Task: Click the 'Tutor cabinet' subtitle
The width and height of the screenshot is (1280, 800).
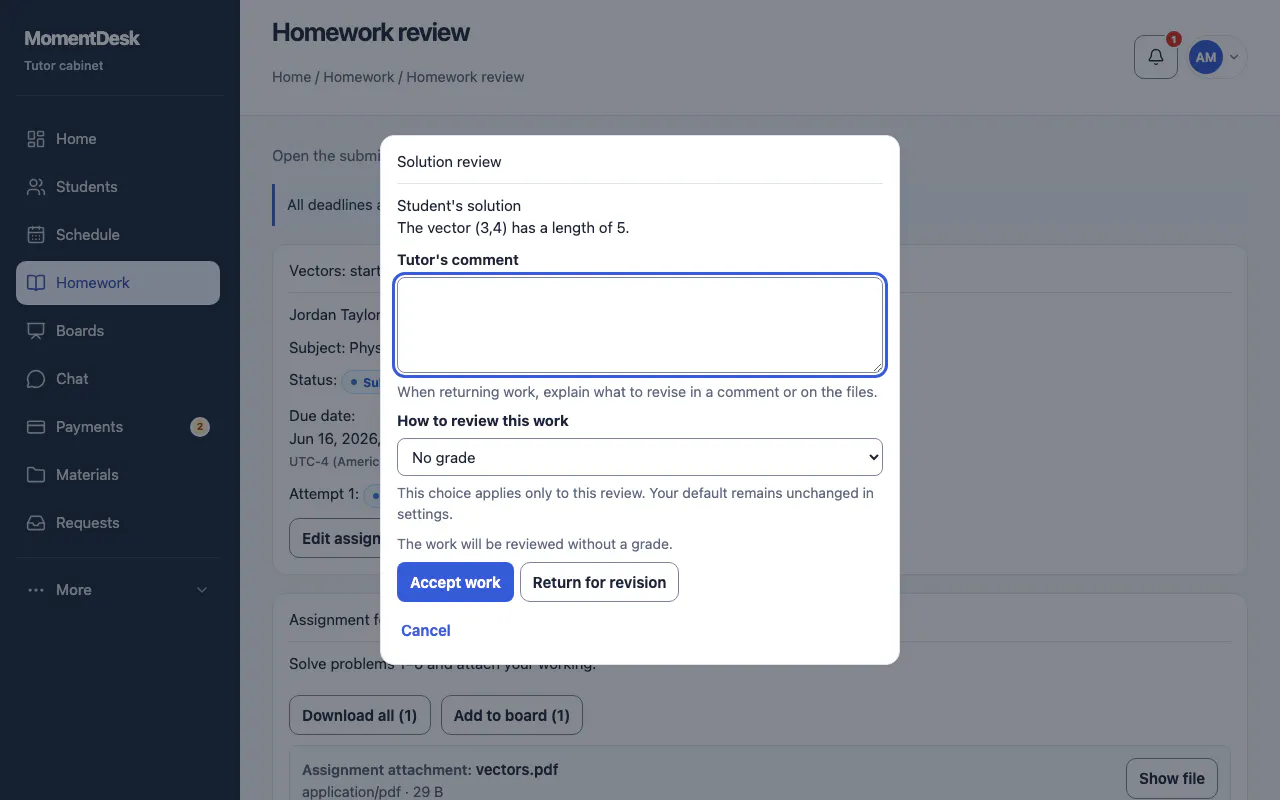Action: click(64, 66)
